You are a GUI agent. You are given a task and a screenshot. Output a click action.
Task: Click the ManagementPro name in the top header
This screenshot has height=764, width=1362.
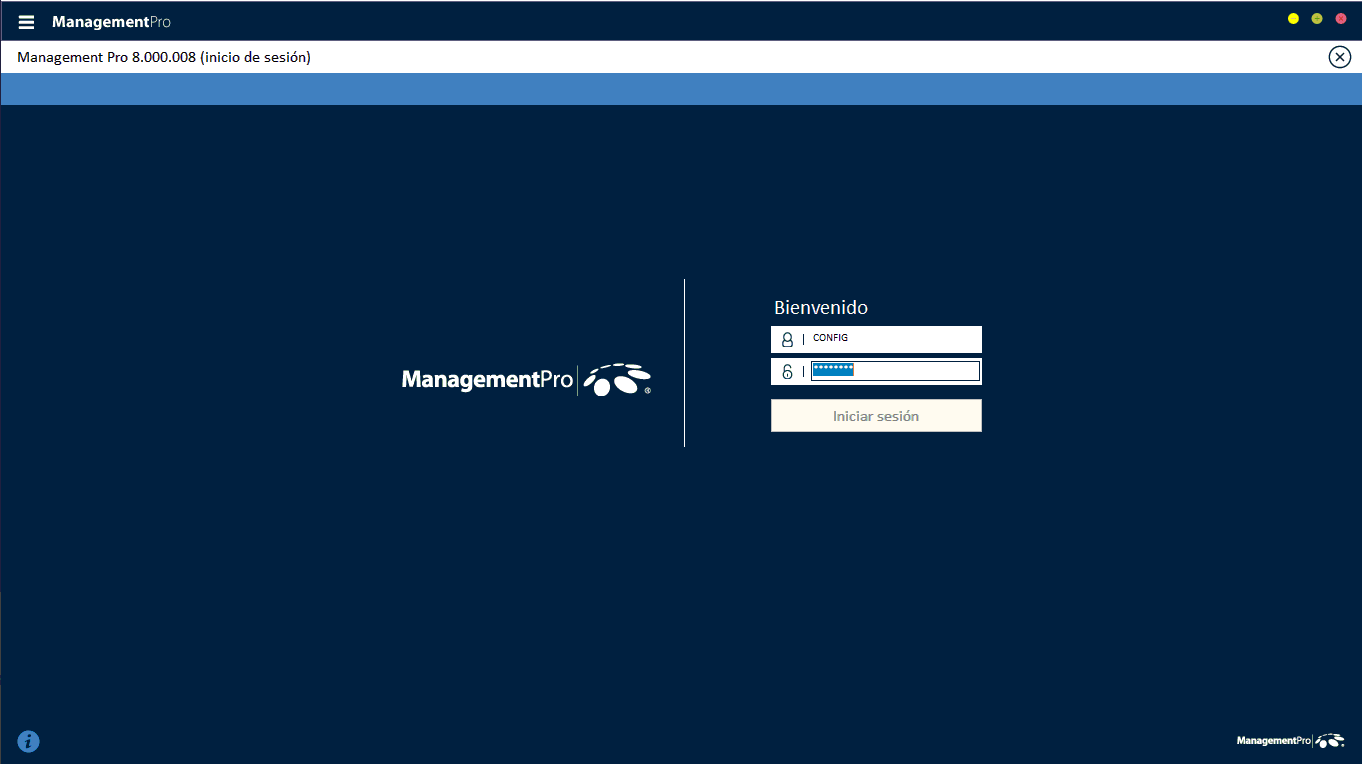tap(111, 22)
